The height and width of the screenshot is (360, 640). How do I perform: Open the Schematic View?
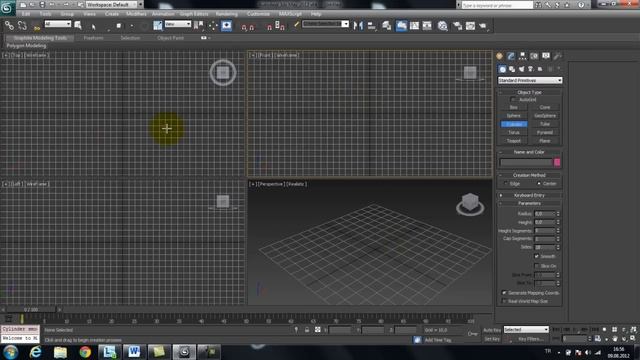click(427, 26)
